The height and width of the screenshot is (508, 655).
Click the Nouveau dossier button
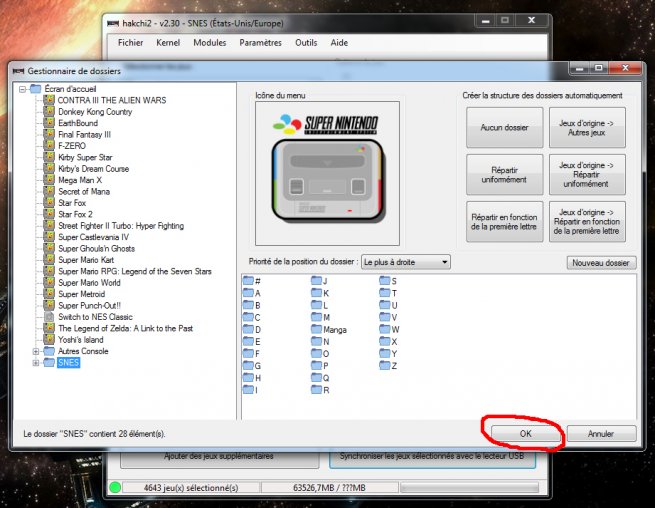[x=601, y=263]
